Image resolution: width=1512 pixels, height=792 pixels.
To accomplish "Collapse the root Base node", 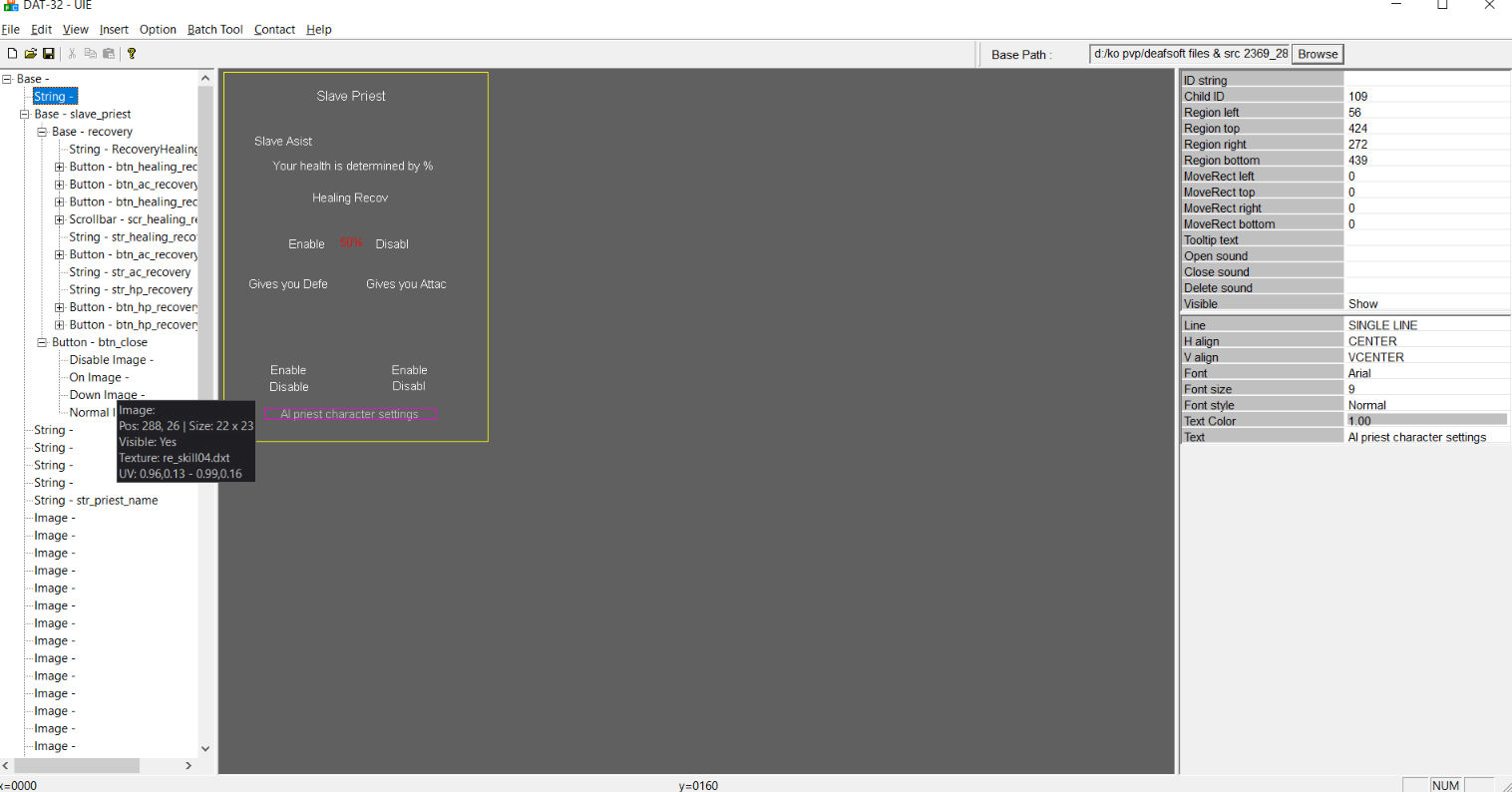I will pyautogui.click(x=7, y=79).
